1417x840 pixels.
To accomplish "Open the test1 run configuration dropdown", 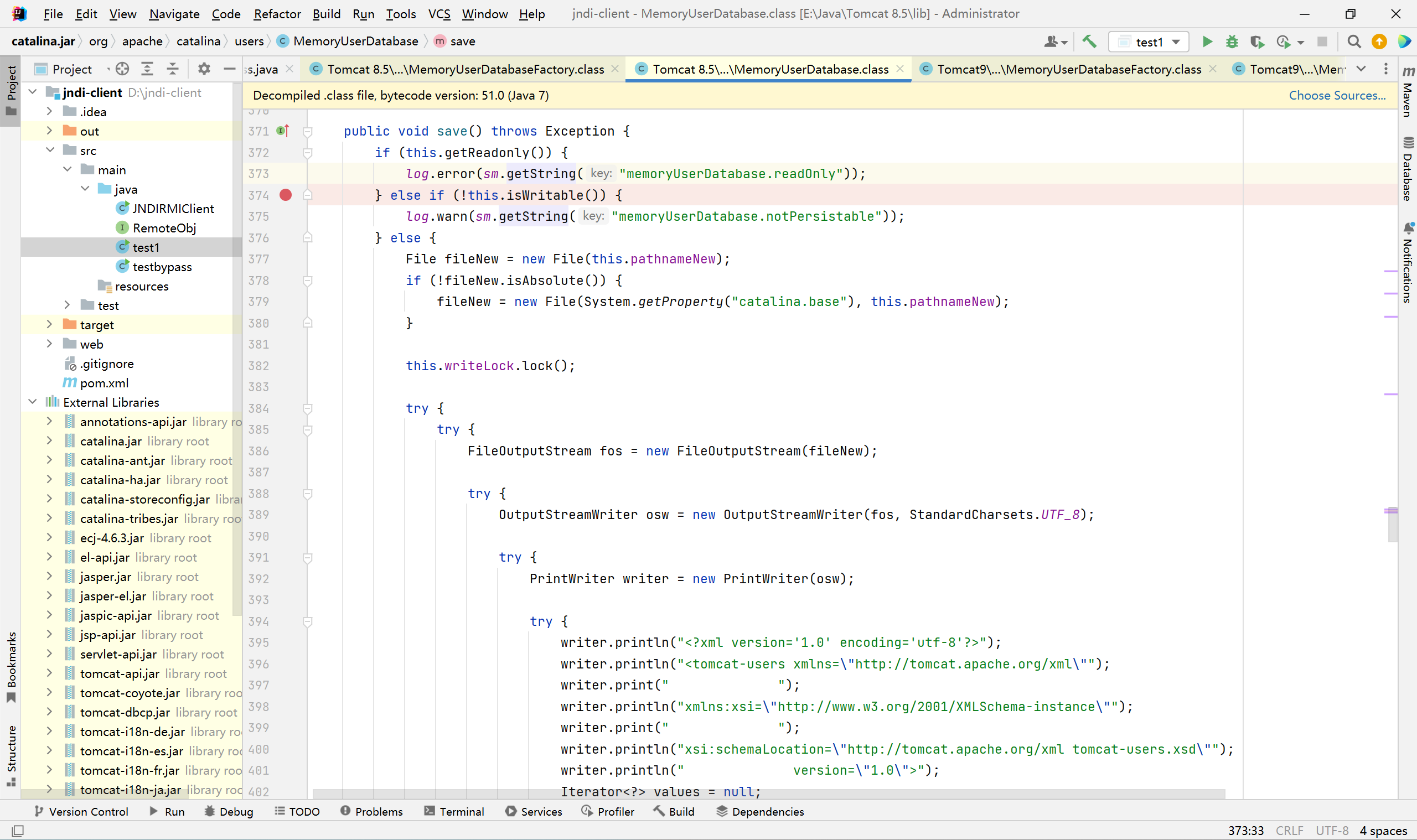I will point(1149,42).
